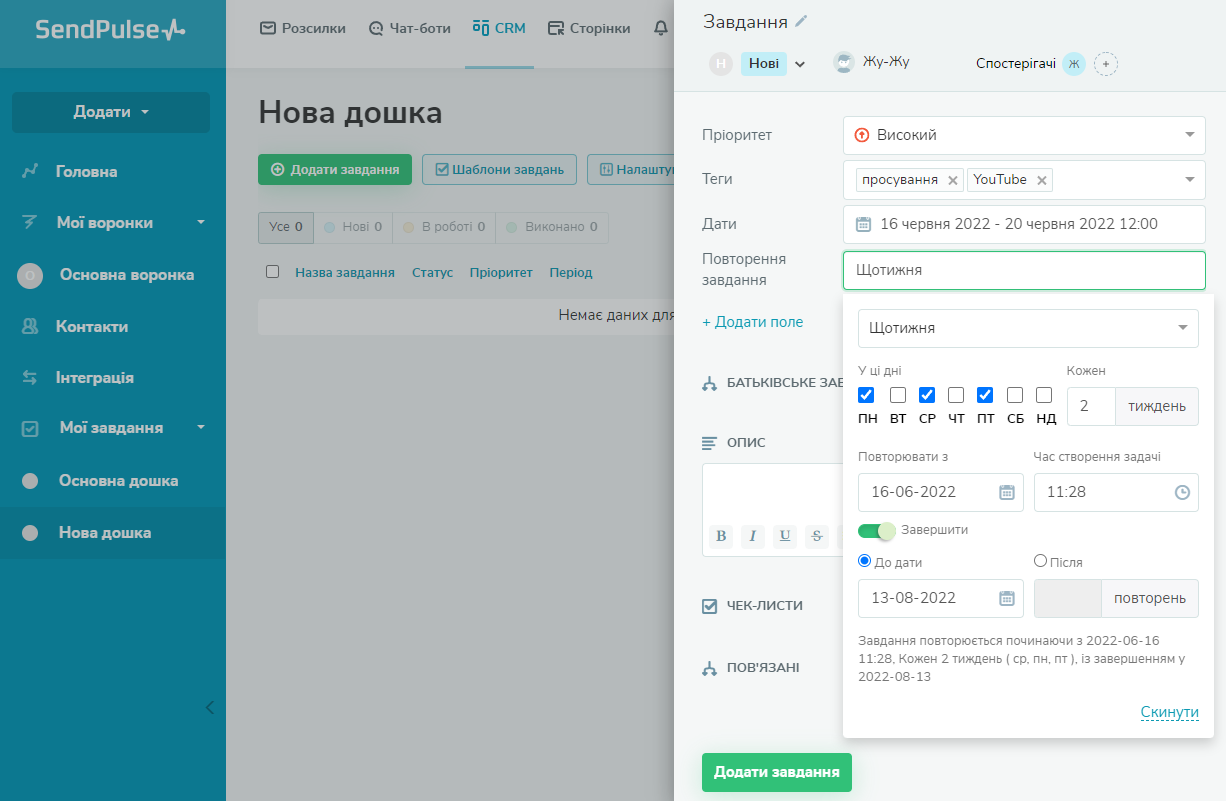Open the Щотижня frequency dropdown in popup
The height and width of the screenshot is (801, 1226).
click(1028, 328)
